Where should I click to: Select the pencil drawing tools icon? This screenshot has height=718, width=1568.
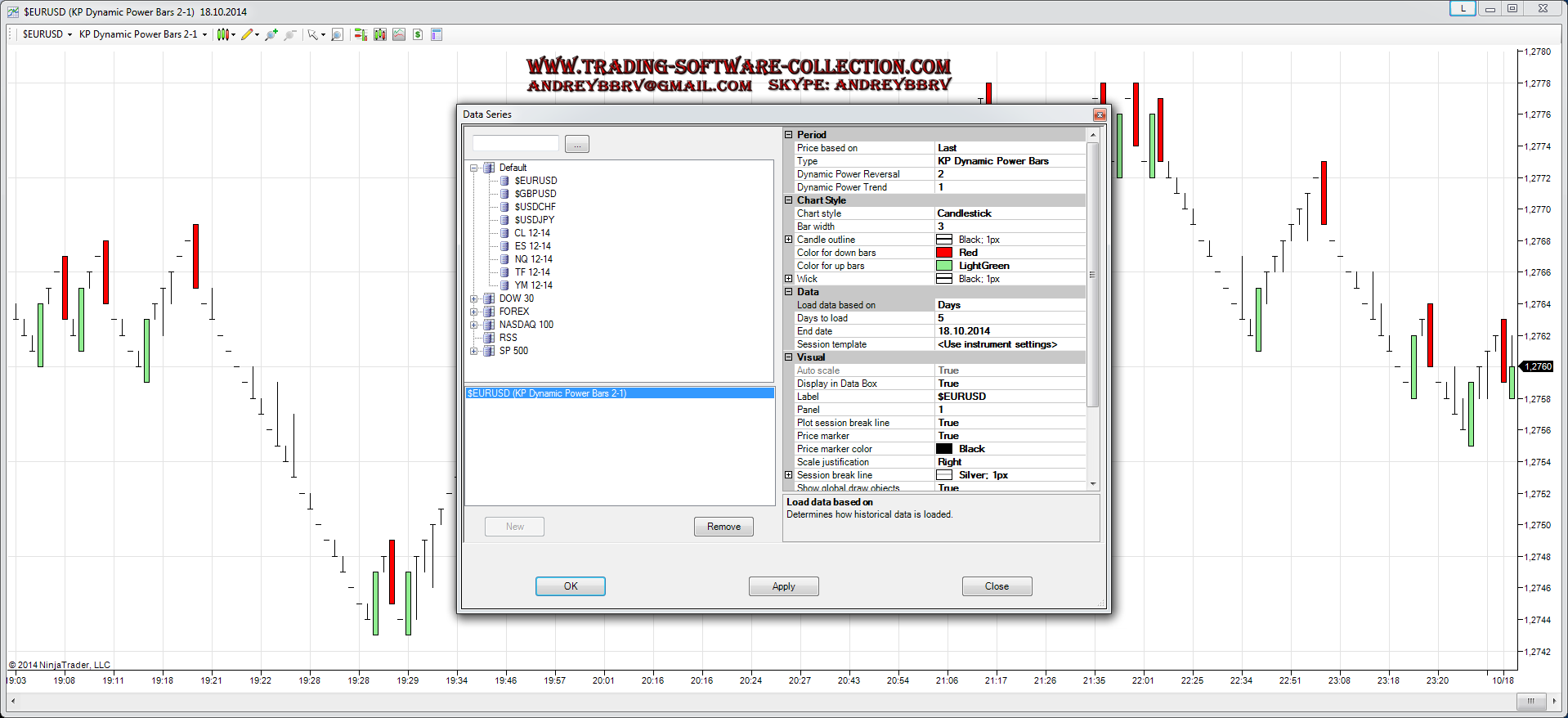(246, 34)
